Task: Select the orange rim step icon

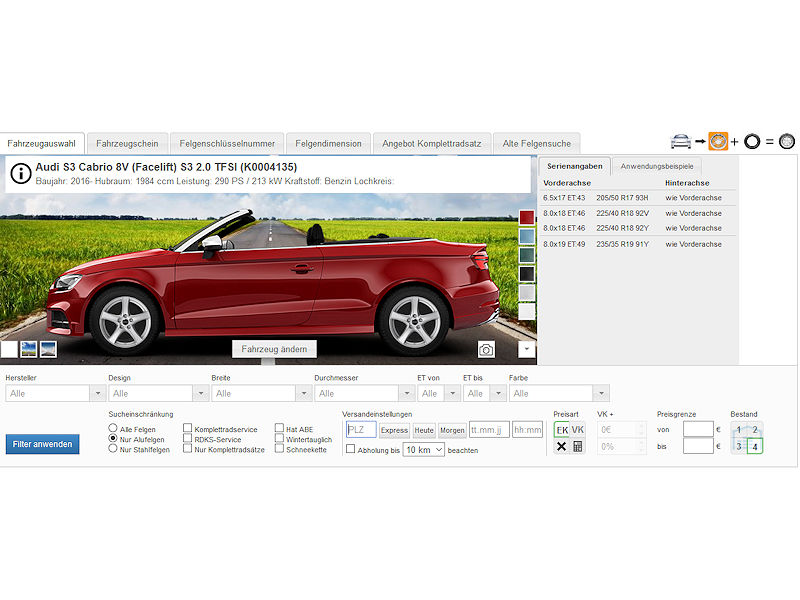Action: coord(718,141)
